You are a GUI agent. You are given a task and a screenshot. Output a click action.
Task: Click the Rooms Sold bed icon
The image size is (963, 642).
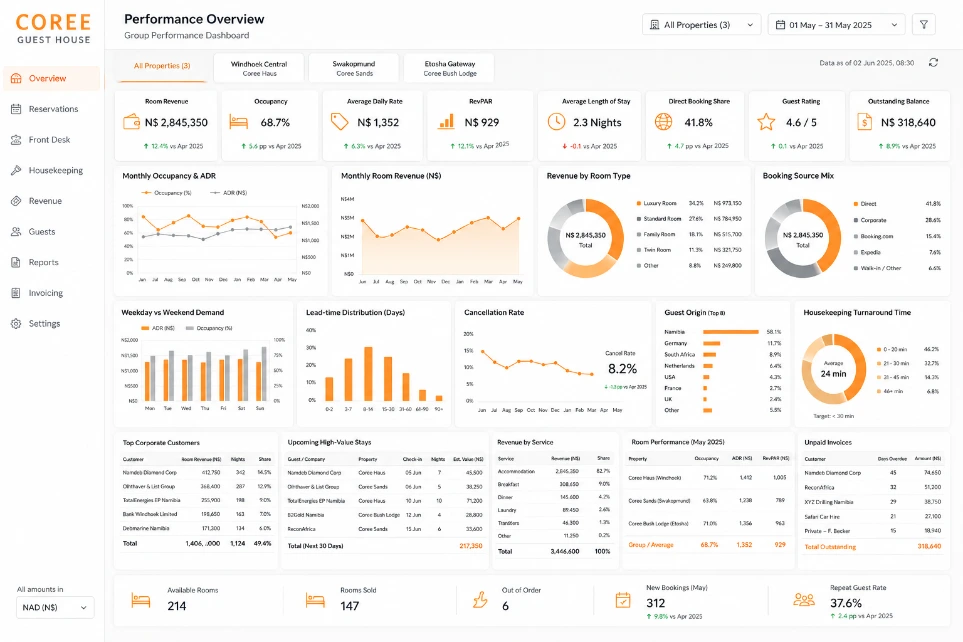point(315,600)
